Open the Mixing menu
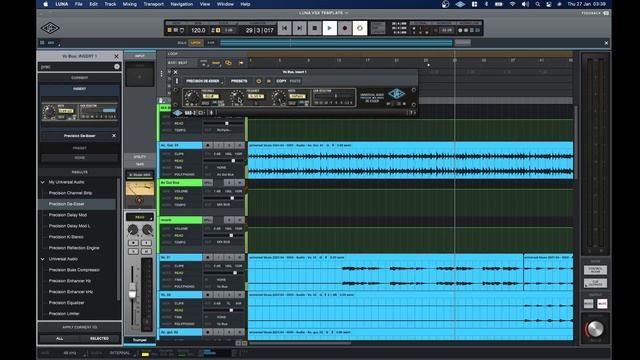The width and height of the screenshot is (640, 360). [130, 4]
